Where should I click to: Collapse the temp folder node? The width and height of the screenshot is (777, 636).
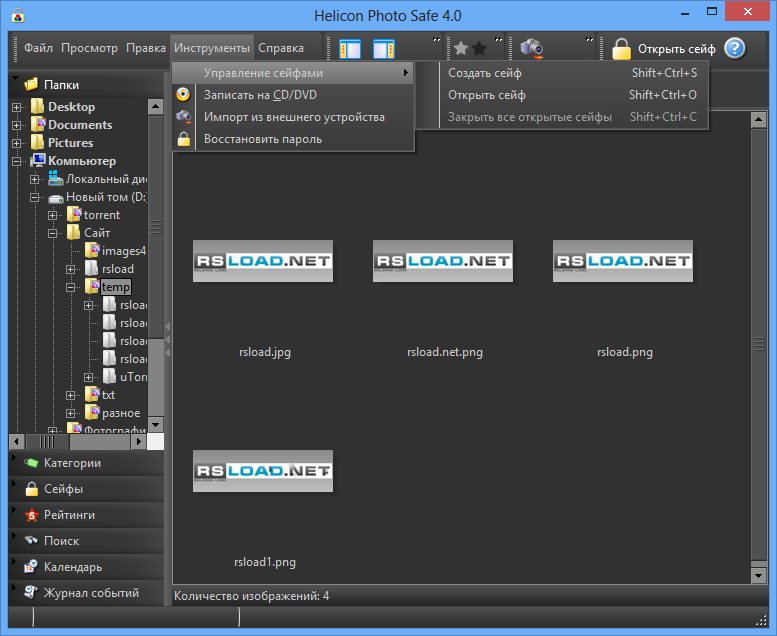[x=70, y=287]
